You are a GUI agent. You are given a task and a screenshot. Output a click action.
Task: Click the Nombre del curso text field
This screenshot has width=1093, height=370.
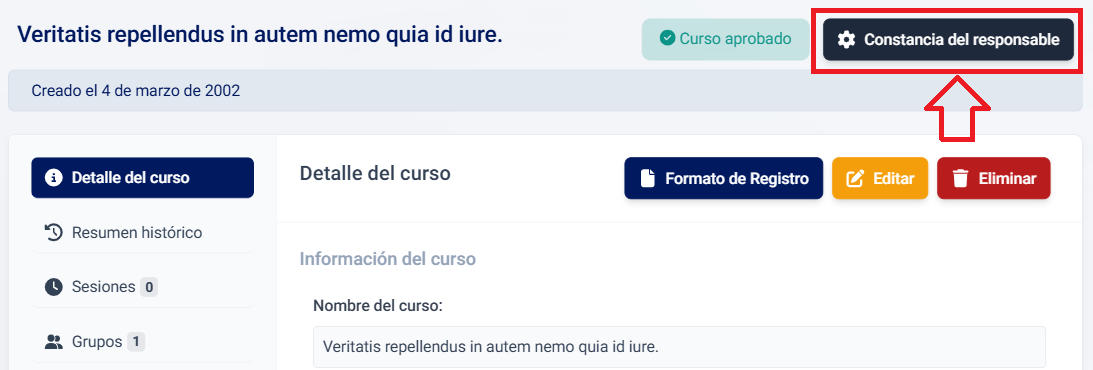[x=680, y=346]
